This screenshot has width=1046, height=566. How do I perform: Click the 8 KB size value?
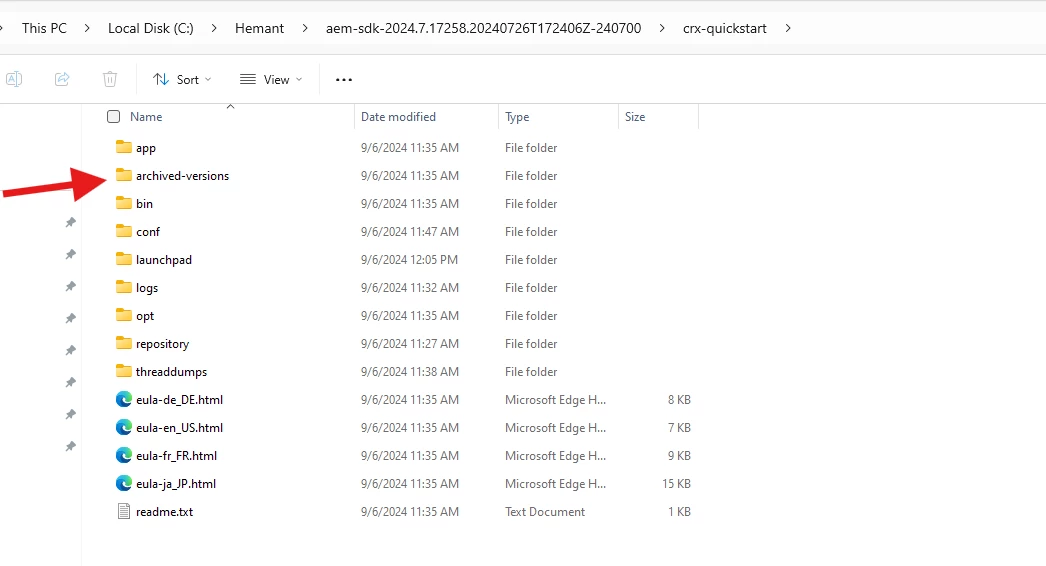tap(679, 400)
